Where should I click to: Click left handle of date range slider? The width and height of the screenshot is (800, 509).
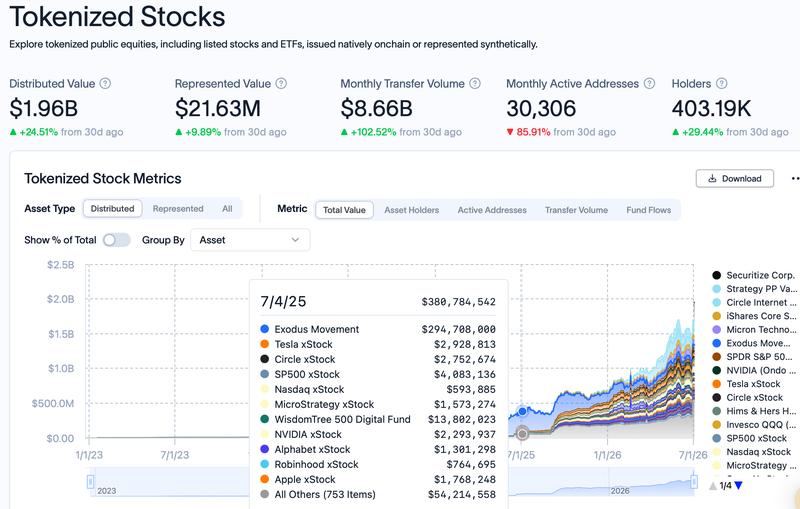pyautogui.click(x=91, y=481)
